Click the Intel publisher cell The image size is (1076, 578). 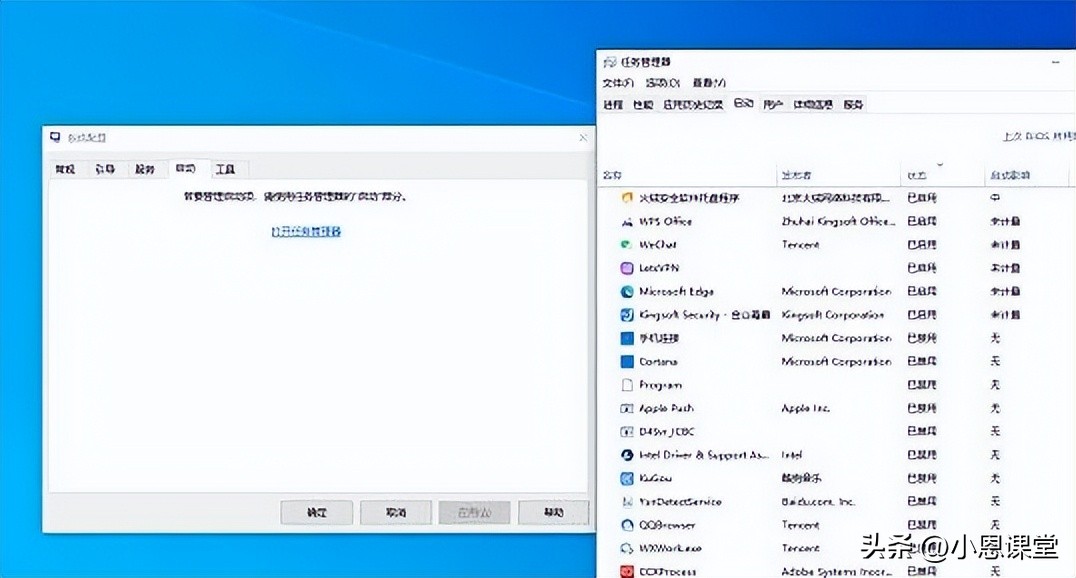click(791, 454)
